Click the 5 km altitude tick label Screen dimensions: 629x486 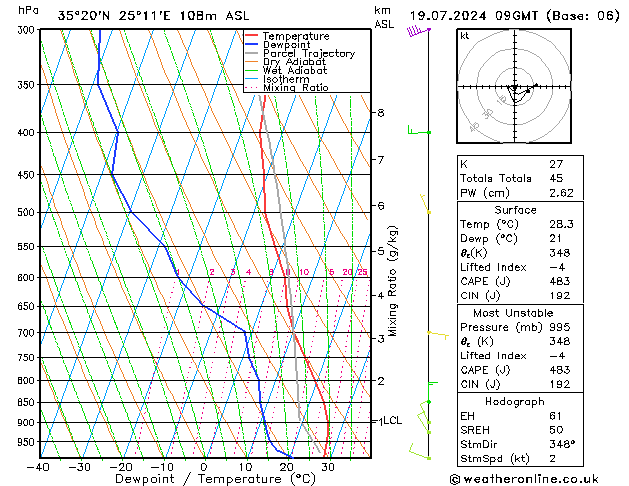click(381, 251)
